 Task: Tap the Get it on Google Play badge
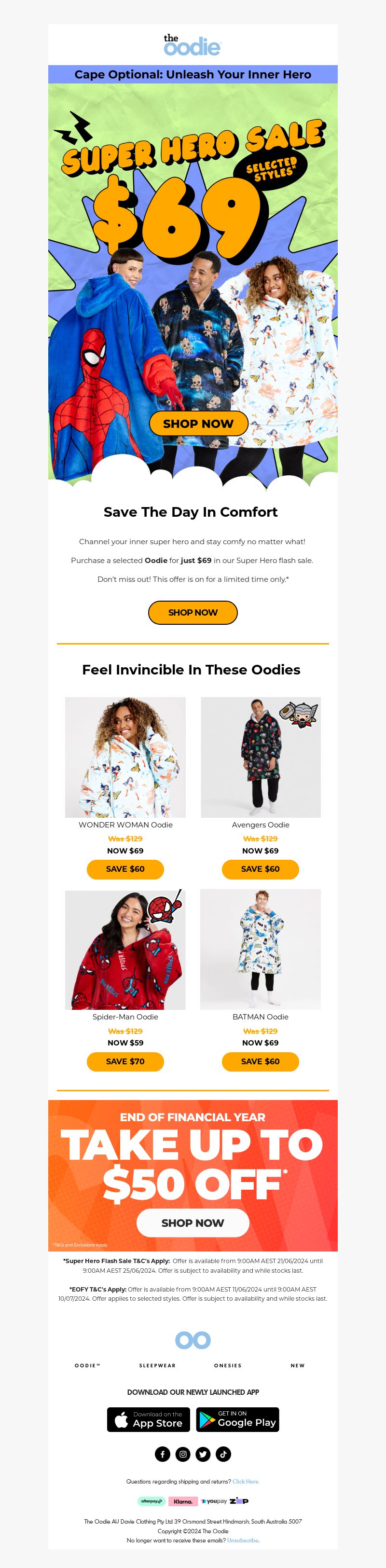coord(237,1419)
